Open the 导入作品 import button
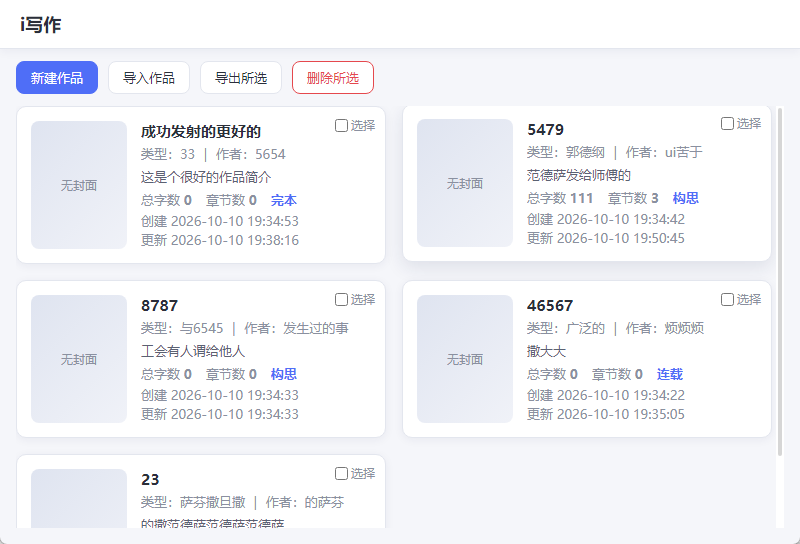This screenshot has width=800, height=544. tap(148, 78)
